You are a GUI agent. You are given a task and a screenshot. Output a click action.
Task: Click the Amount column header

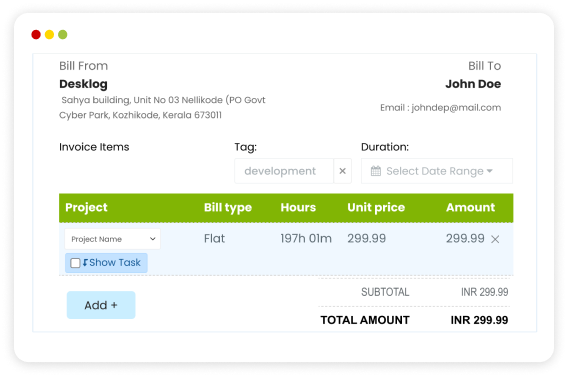point(470,207)
